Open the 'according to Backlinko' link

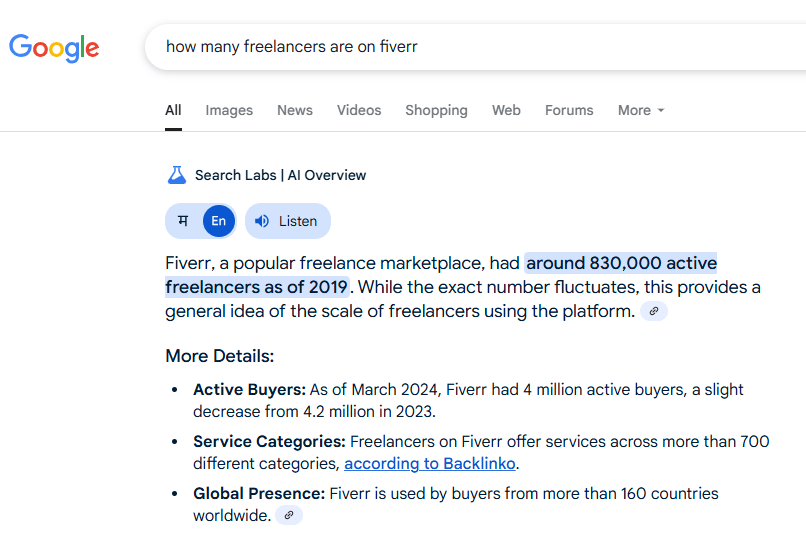[x=430, y=464]
